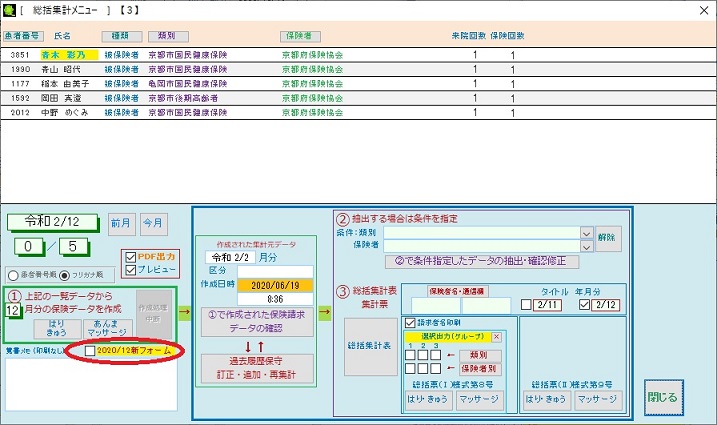This screenshot has height=425, width=717.
Task: Check the box beside title 2/11
Action: coord(526,305)
